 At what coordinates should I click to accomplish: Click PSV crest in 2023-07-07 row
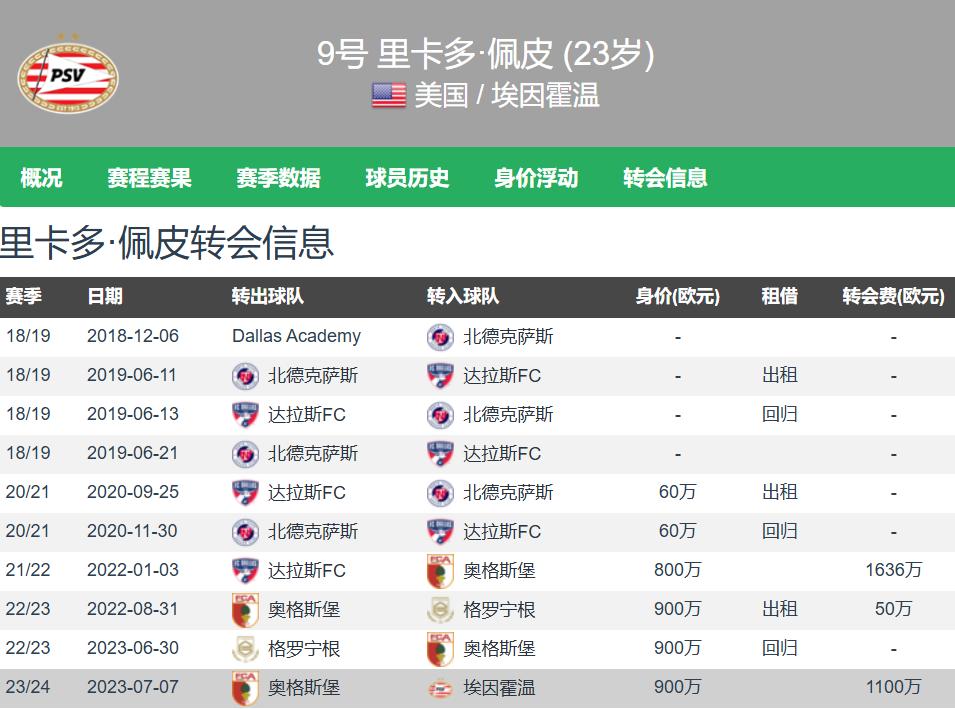[440, 688]
